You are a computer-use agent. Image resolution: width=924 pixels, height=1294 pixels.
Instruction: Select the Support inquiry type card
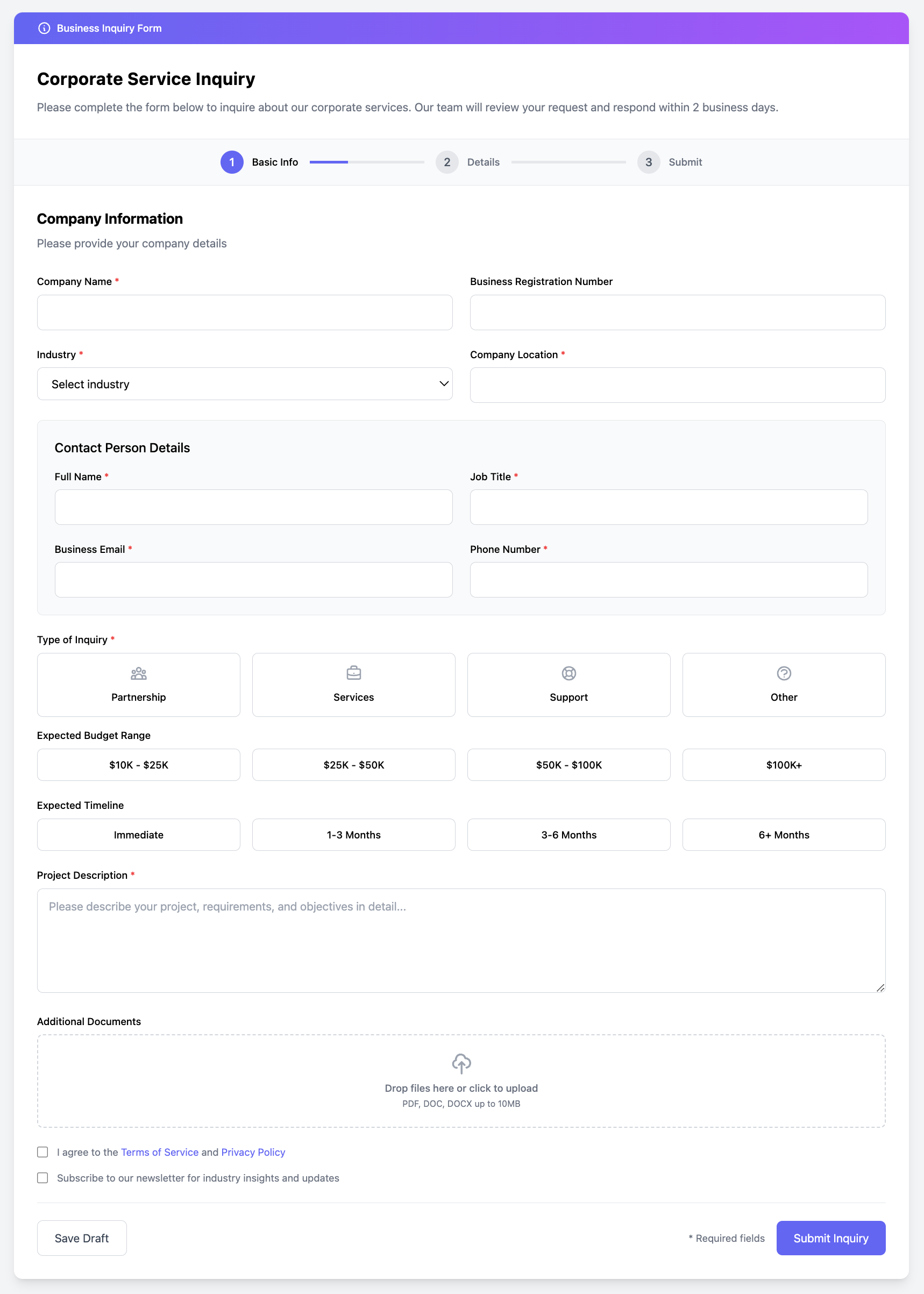(568, 685)
